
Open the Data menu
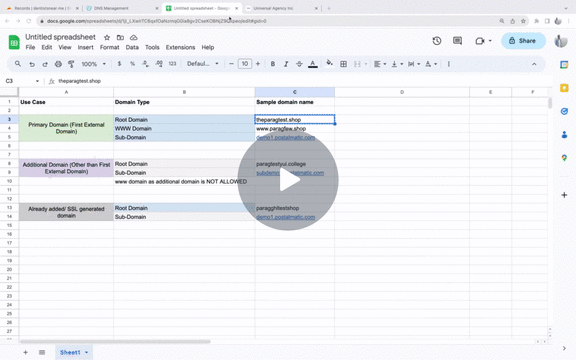coord(132,47)
